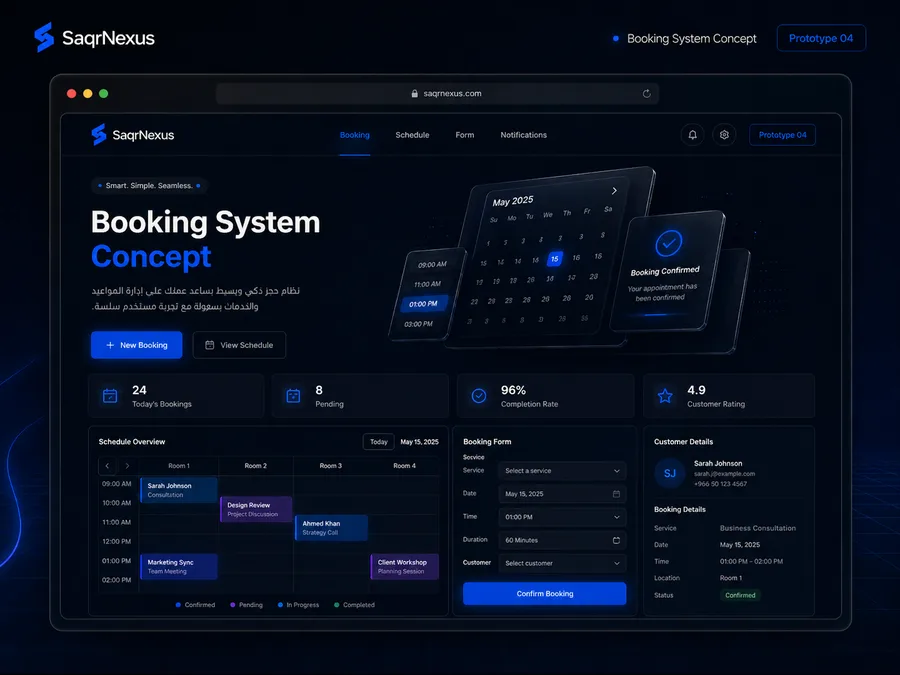The image size is (900, 675).
Task: Open the Notifications tab
Action: coord(523,135)
